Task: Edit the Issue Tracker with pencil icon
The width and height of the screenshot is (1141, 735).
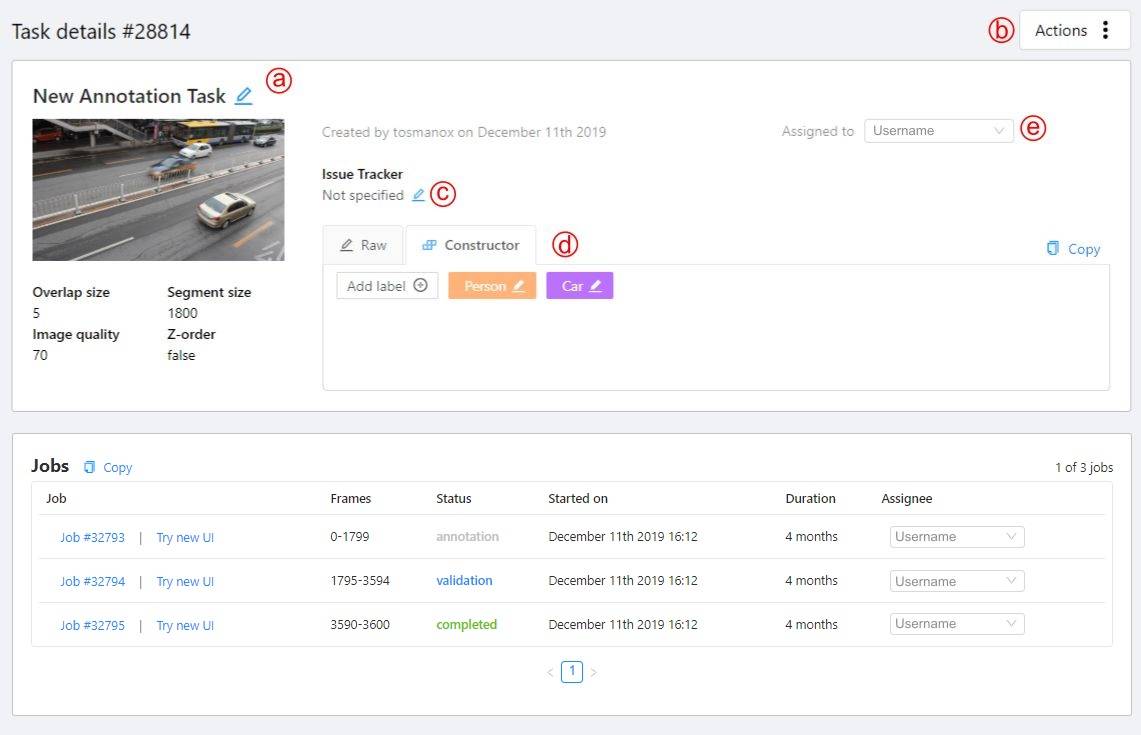Action: coord(418,196)
